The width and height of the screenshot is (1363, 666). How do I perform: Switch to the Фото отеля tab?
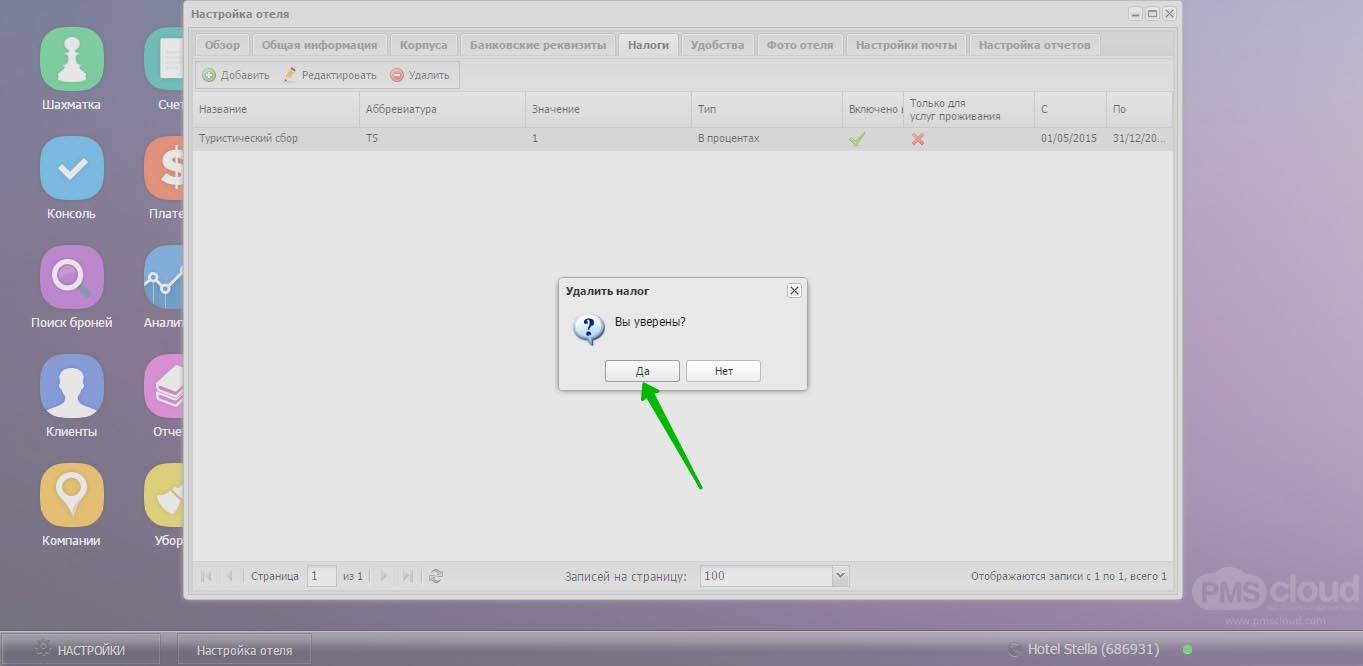(x=800, y=45)
